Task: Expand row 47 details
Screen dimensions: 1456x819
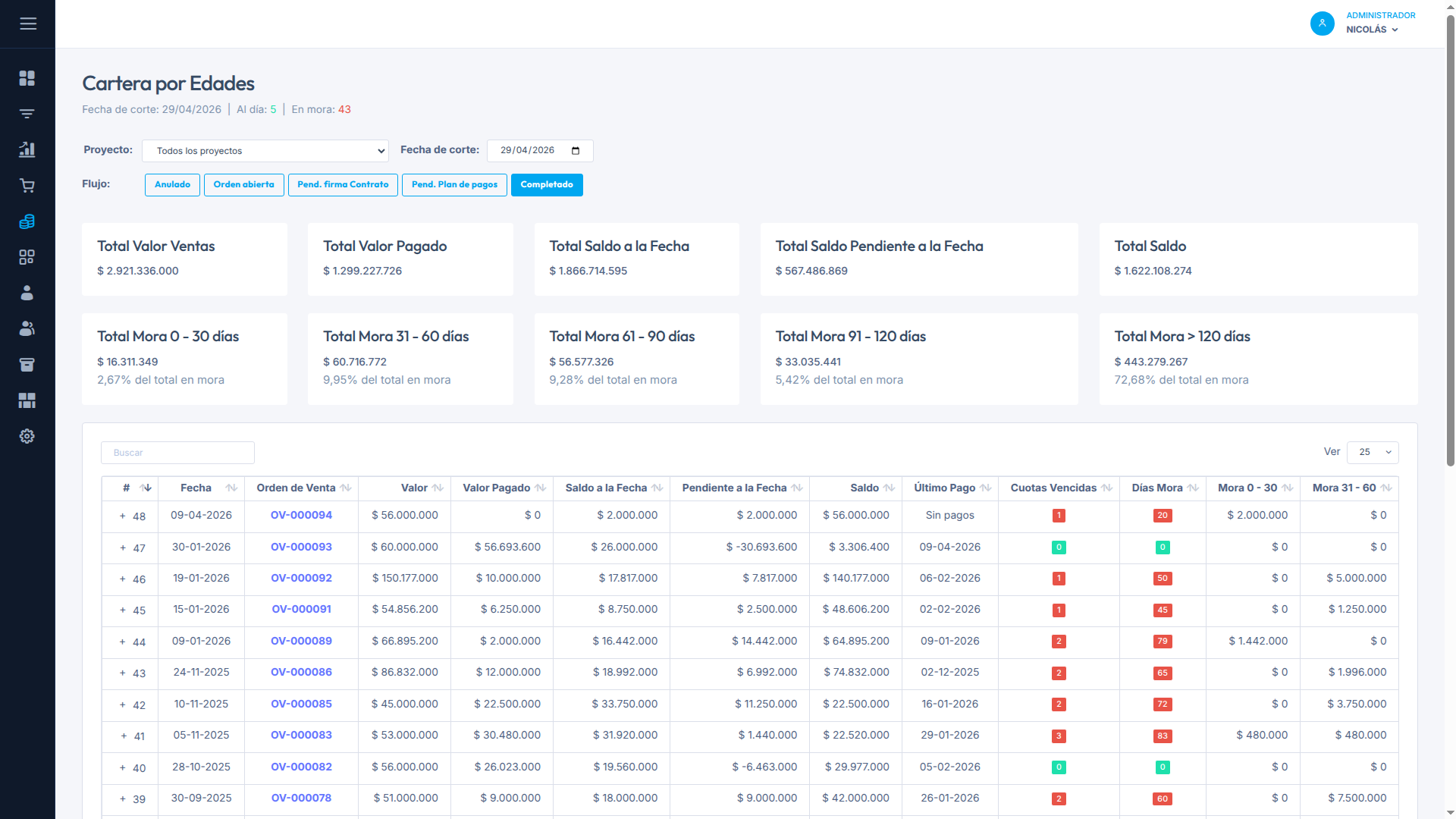Action: [x=123, y=548]
